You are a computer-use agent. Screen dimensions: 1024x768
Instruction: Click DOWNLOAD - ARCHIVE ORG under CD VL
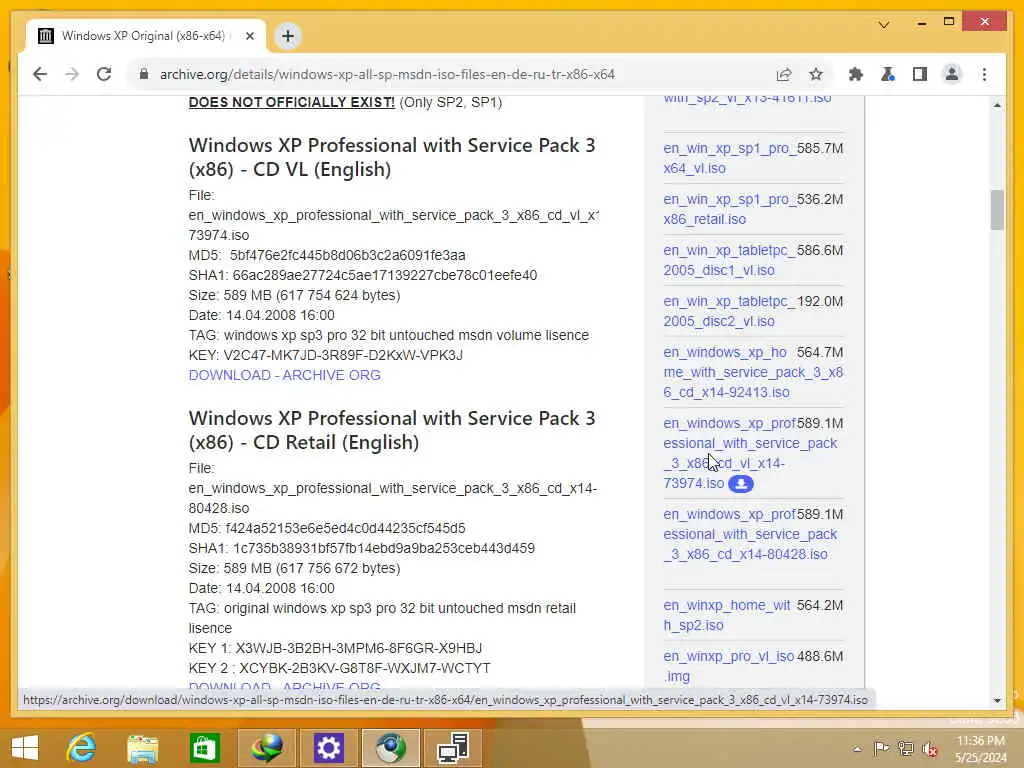tap(285, 375)
